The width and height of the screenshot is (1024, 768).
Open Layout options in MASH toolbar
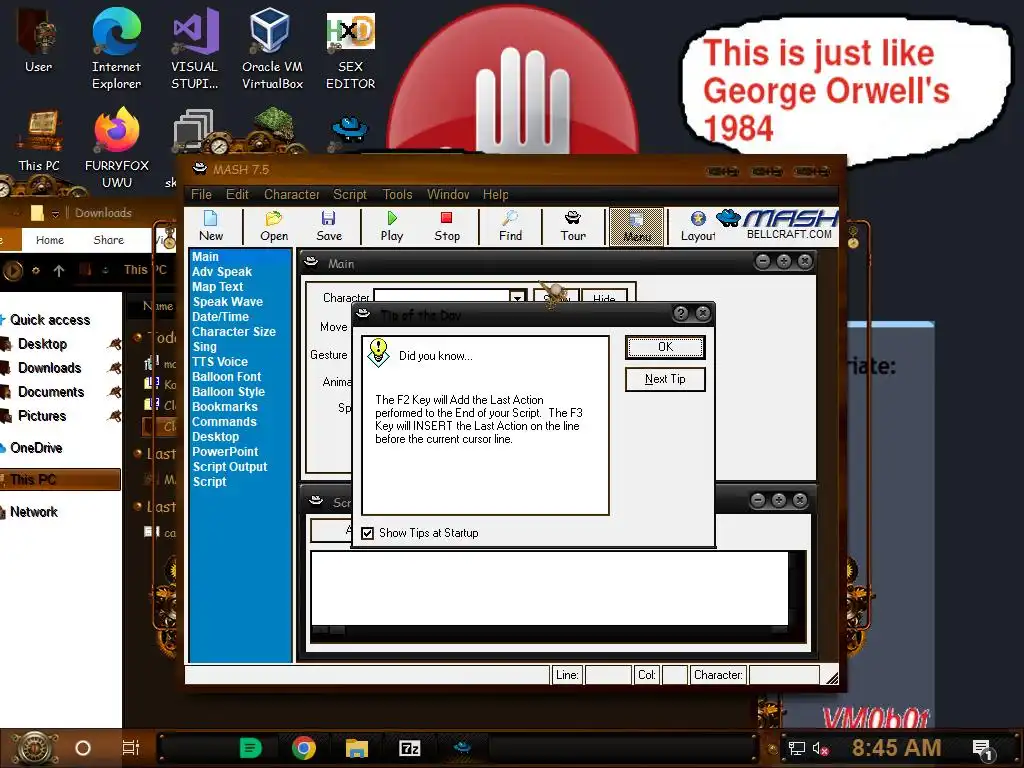[697, 226]
